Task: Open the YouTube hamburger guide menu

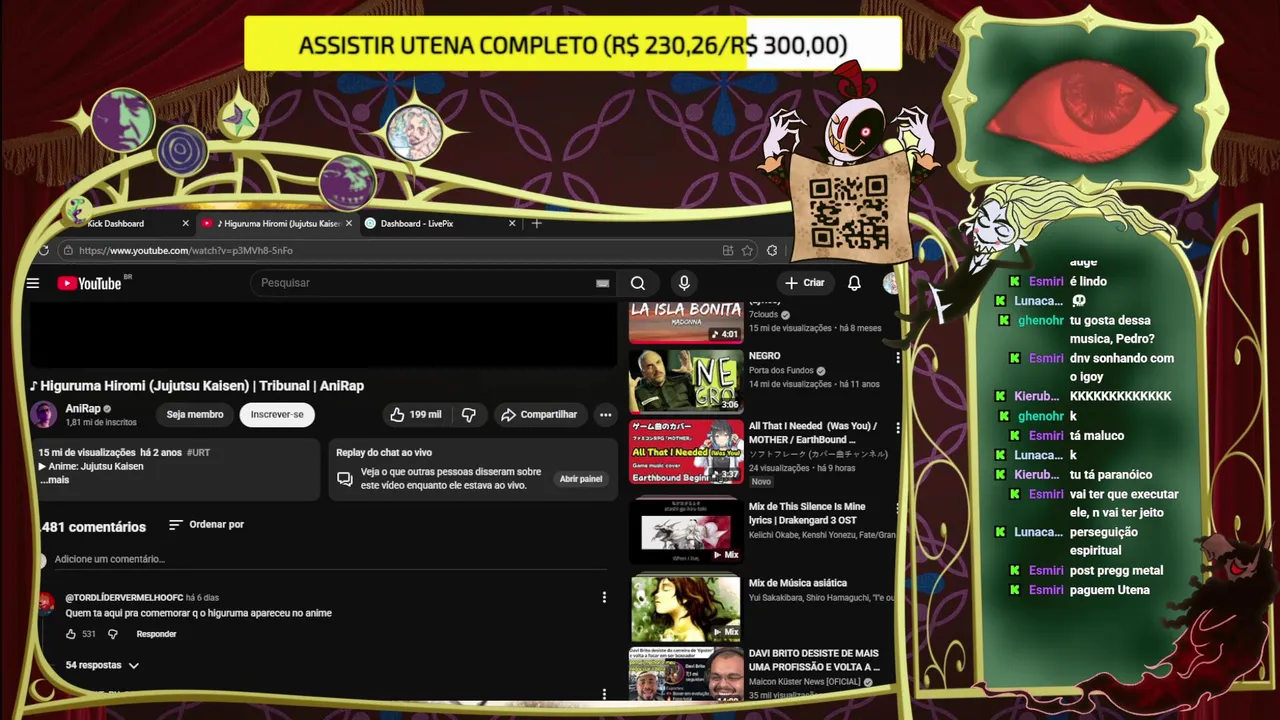Action: click(x=33, y=283)
